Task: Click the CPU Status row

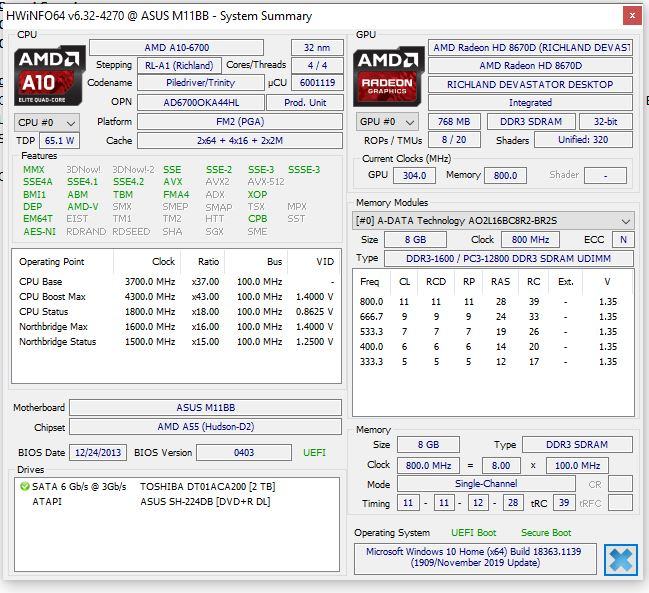Action: point(176,312)
